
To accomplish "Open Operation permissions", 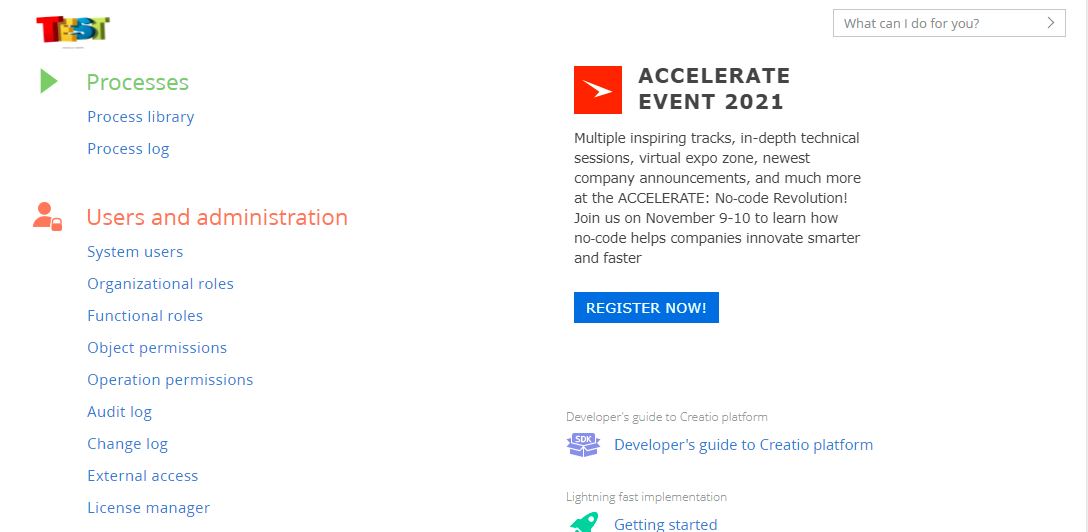I will tap(170, 379).
